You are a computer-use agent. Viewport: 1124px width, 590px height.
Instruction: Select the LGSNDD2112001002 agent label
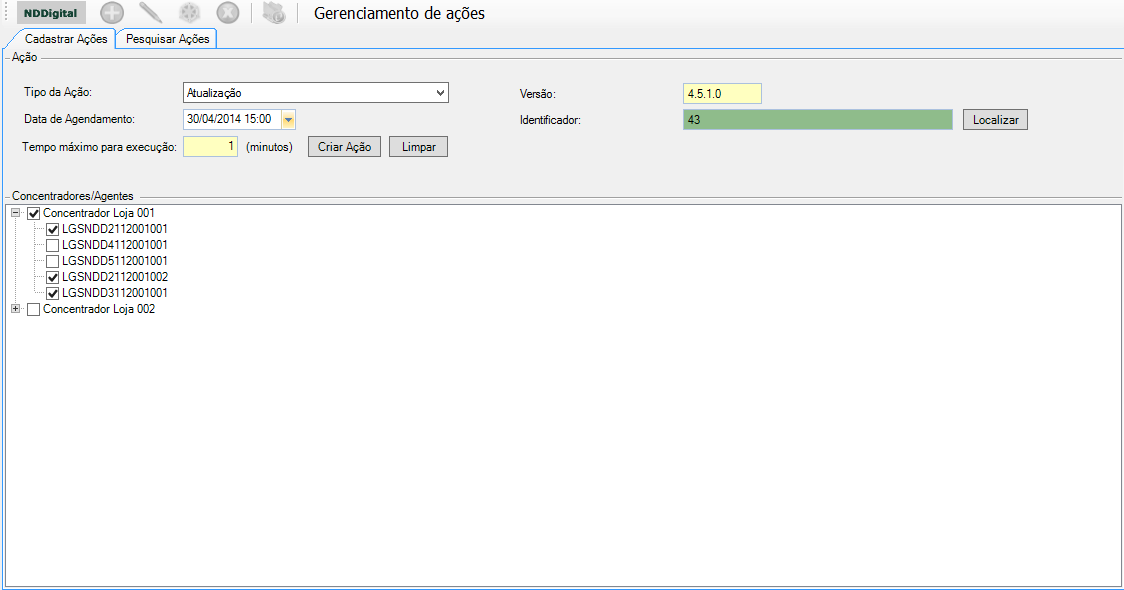(115, 277)
